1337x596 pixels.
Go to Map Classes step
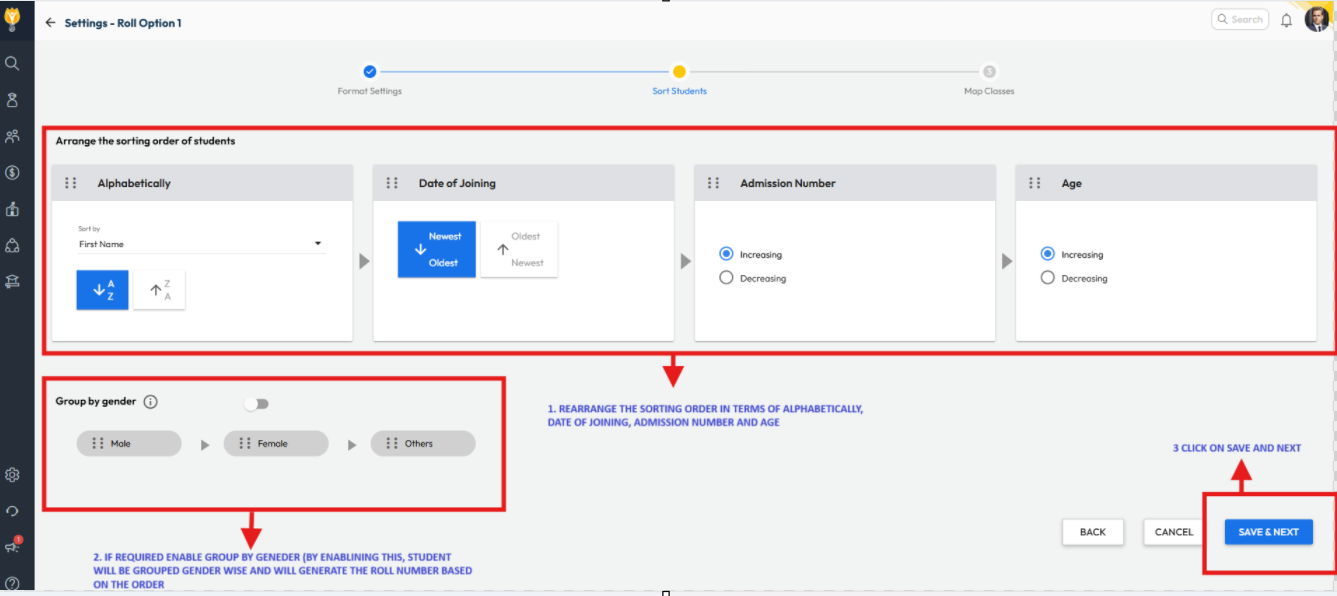click(988, 72)
